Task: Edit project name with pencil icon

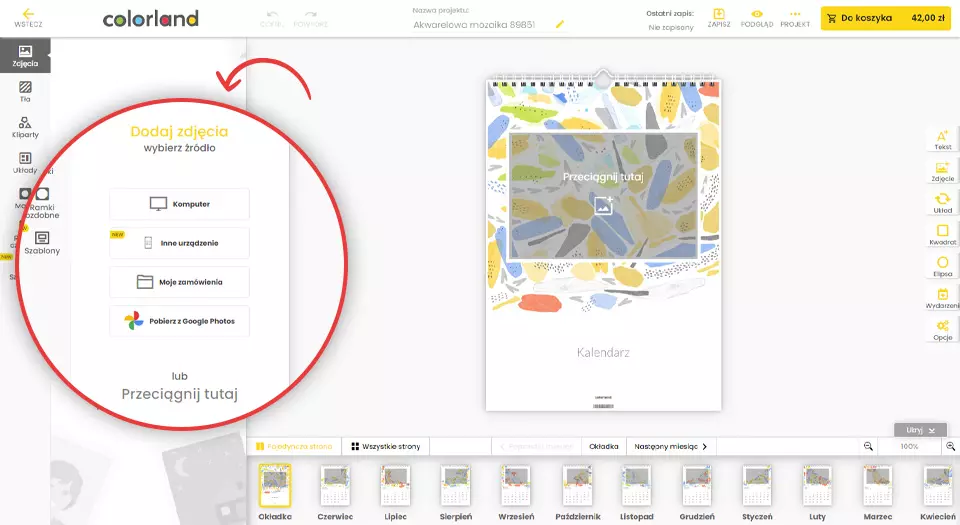Action: click(x=560, y=23)
